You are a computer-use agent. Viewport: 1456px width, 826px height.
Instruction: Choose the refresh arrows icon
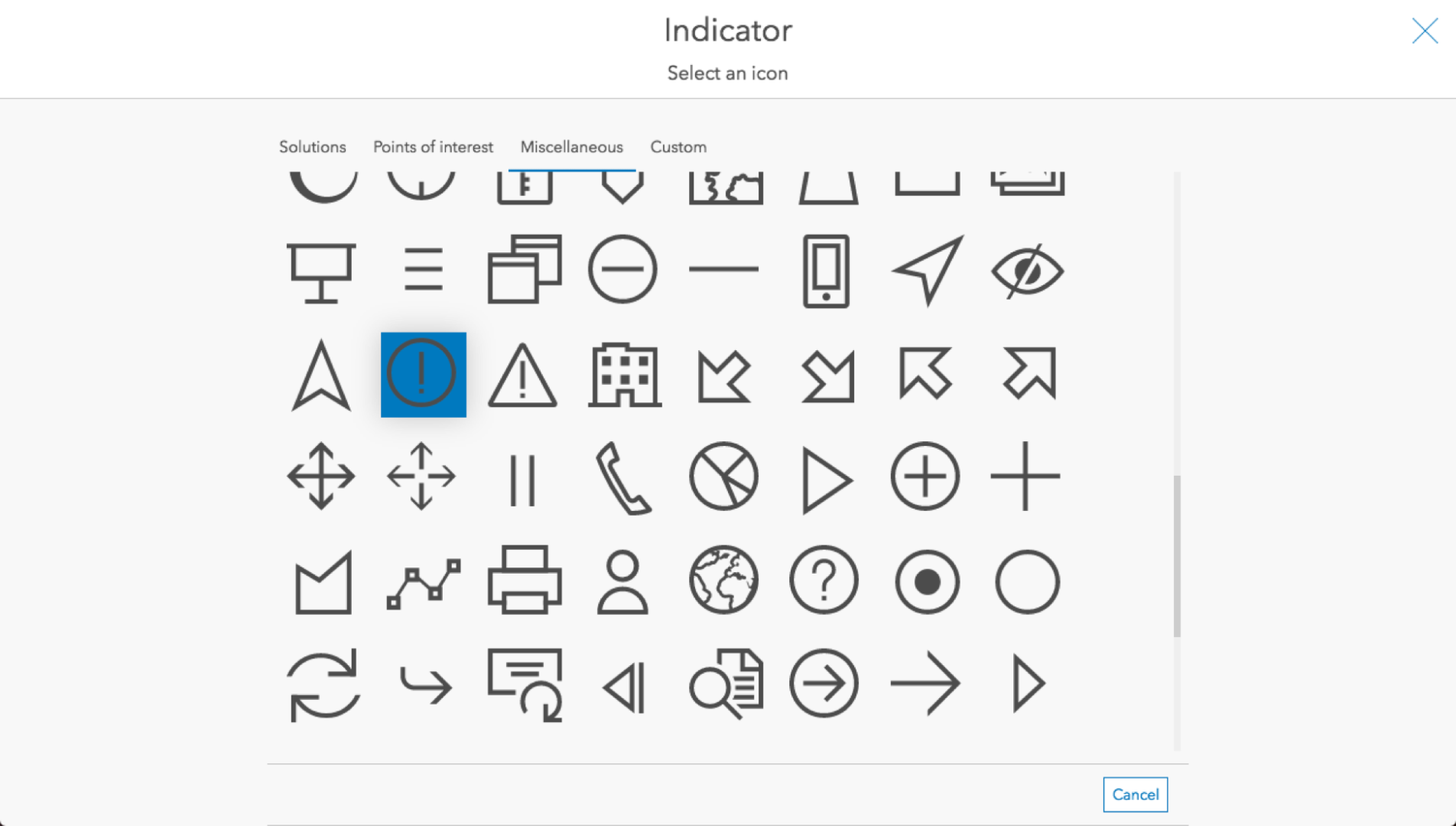click(323, 685)
